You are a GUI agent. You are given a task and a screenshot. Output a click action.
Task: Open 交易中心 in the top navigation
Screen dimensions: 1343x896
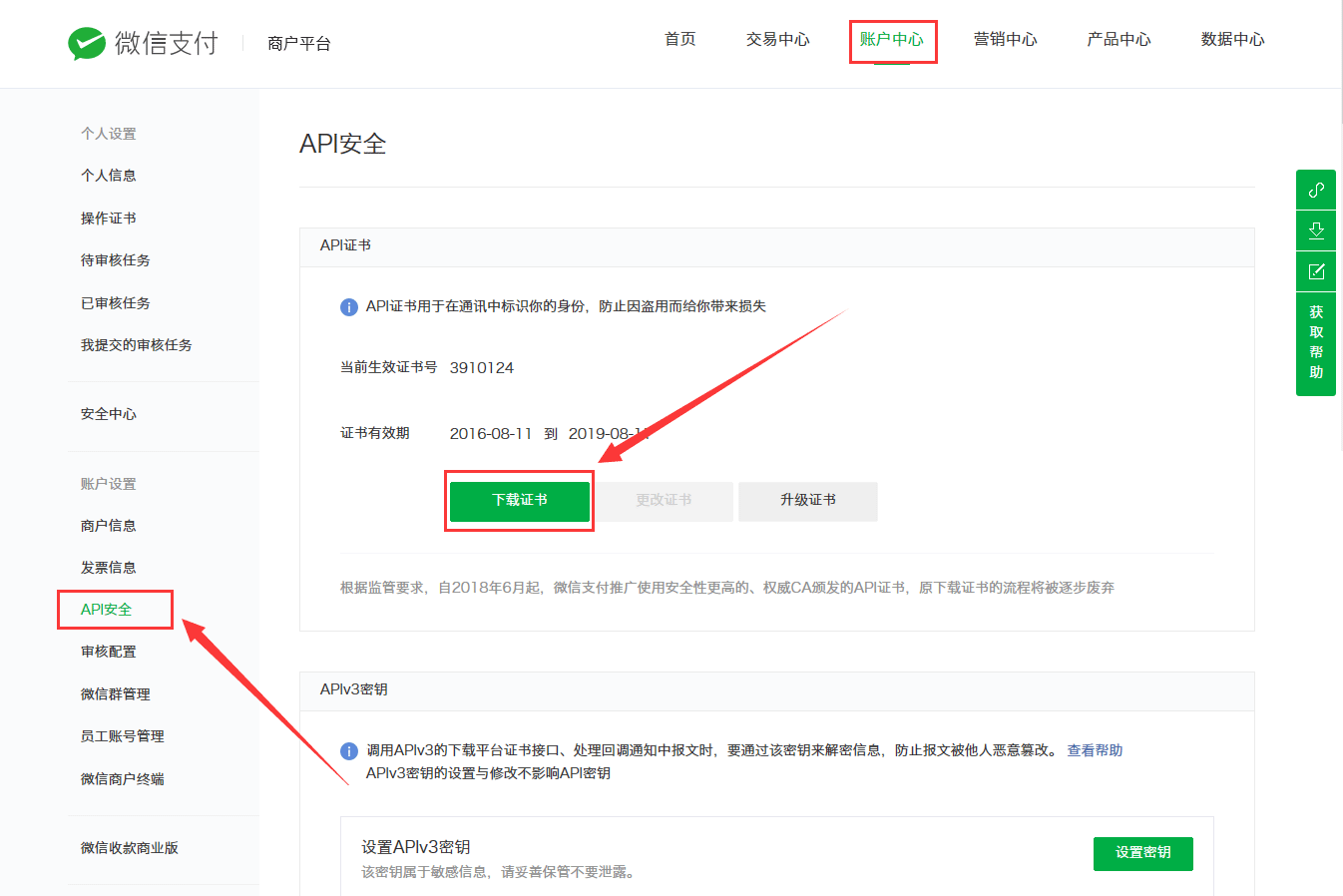pyautogui.click(x=778, y=39)
